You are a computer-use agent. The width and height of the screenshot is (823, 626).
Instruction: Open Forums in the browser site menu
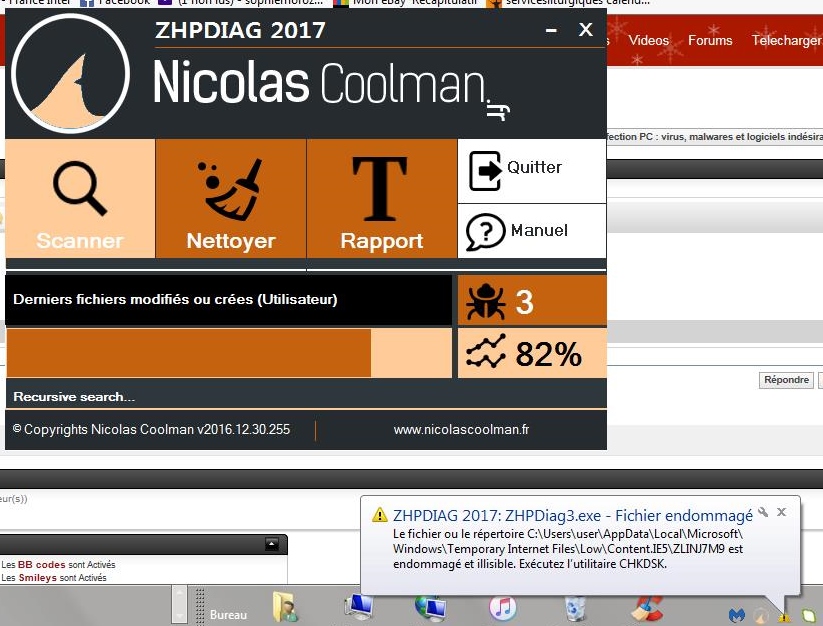point(710,40)
